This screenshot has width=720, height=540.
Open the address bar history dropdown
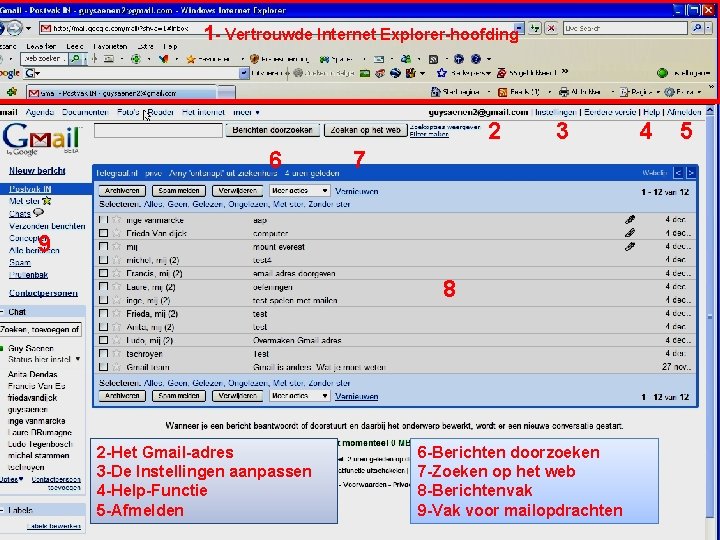(x=519, y=28)
